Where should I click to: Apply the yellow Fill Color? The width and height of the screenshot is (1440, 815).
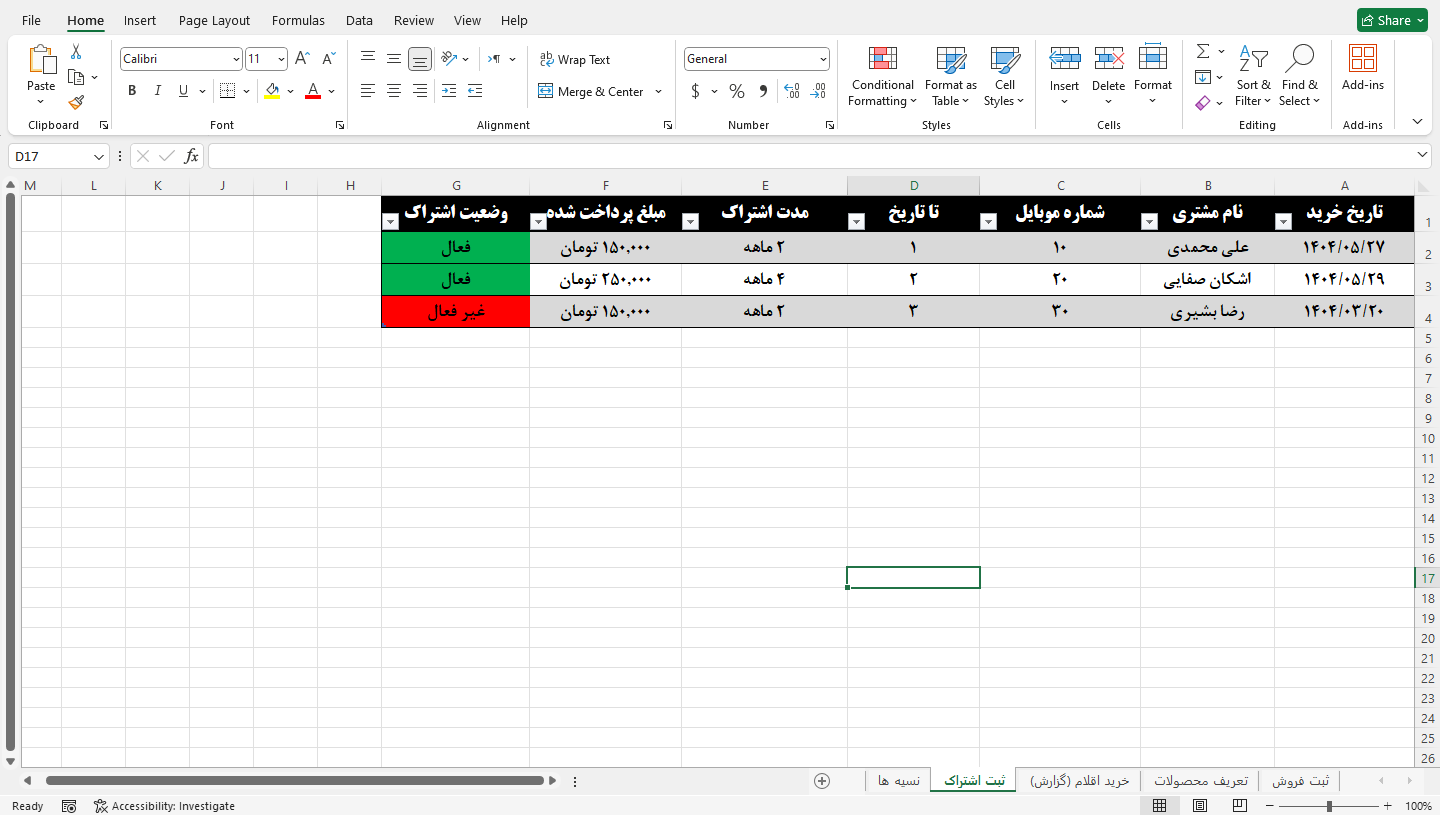click(x=272, y=91)
